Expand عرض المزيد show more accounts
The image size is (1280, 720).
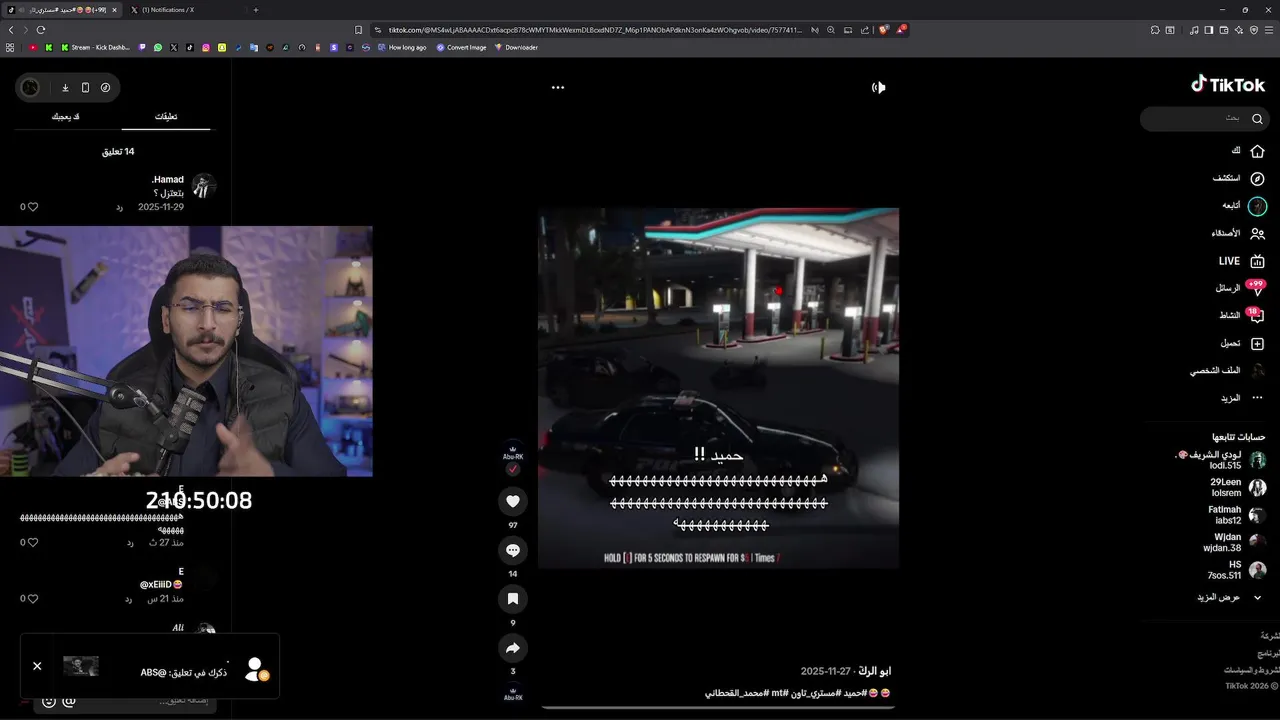[x=1230, y=597]
